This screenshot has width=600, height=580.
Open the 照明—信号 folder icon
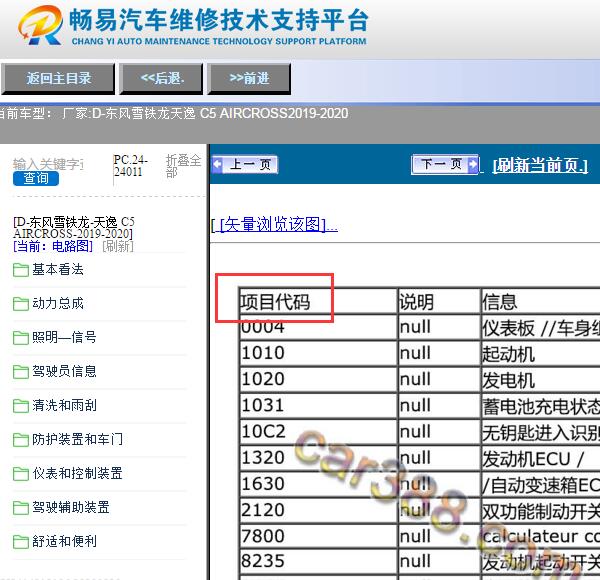(x=21, y=338)
